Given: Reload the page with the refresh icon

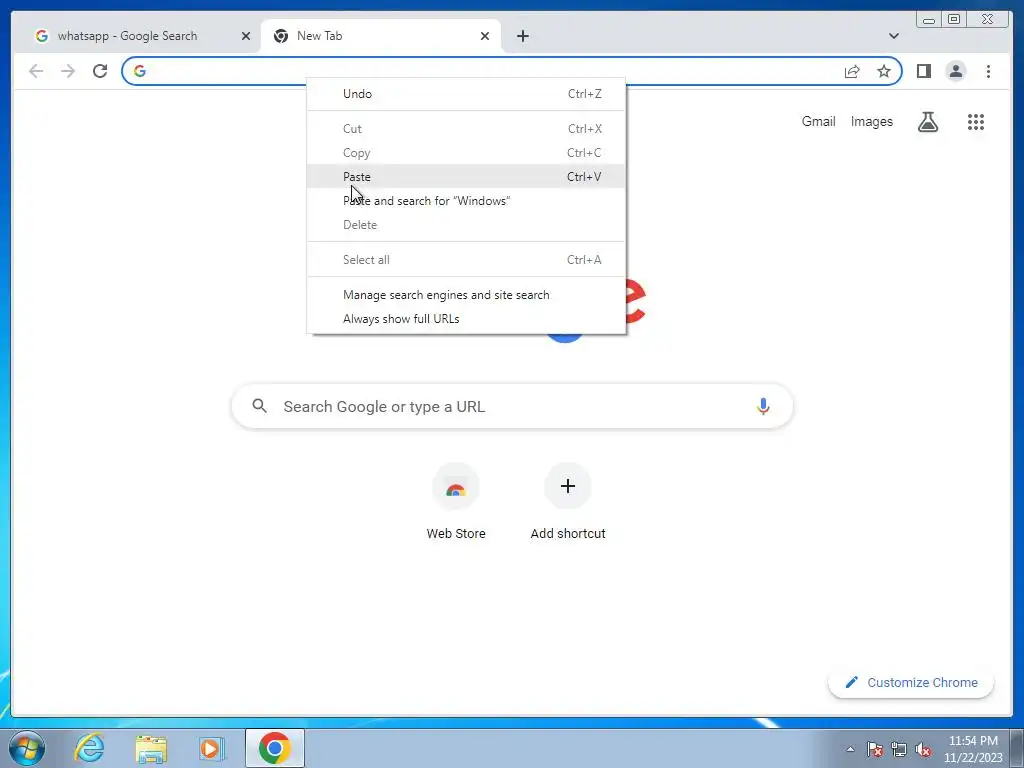Looking at the screenshot, I should (100, 71).
